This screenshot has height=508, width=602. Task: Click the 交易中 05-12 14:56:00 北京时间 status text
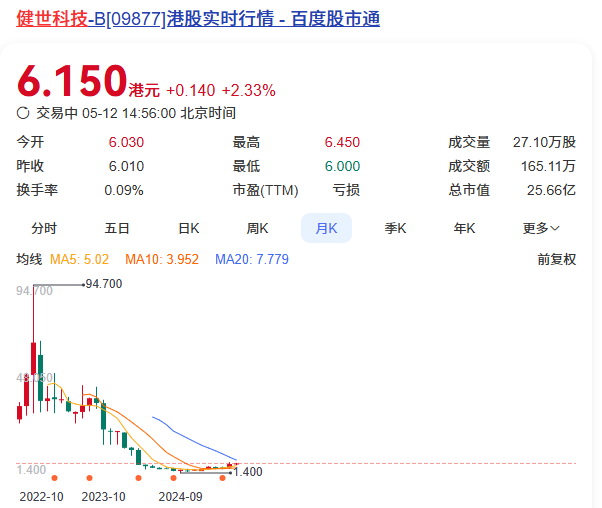point(136,113)
